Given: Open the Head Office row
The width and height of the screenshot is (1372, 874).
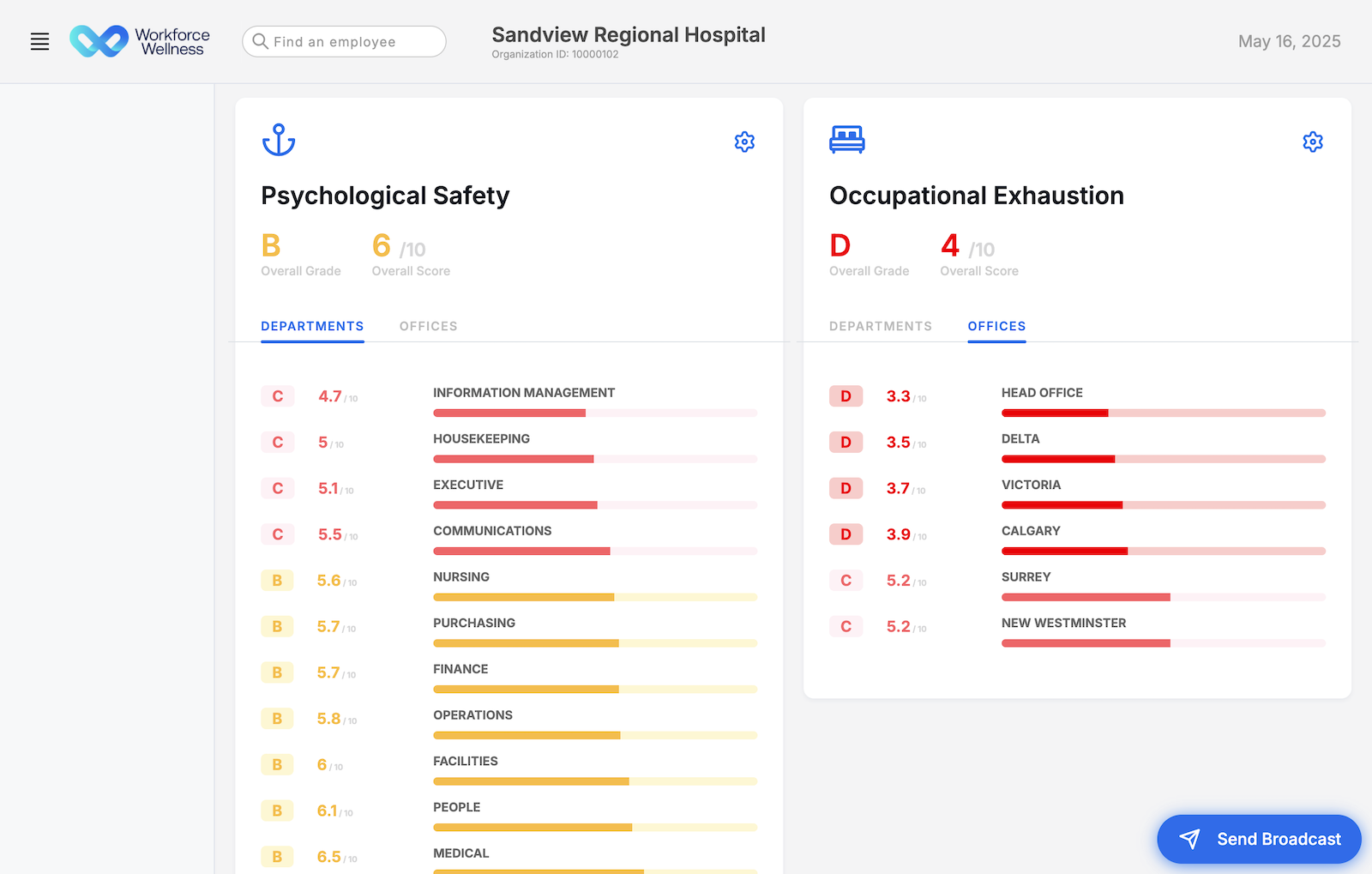Looking at the screenshot, I should (1042, 393).
